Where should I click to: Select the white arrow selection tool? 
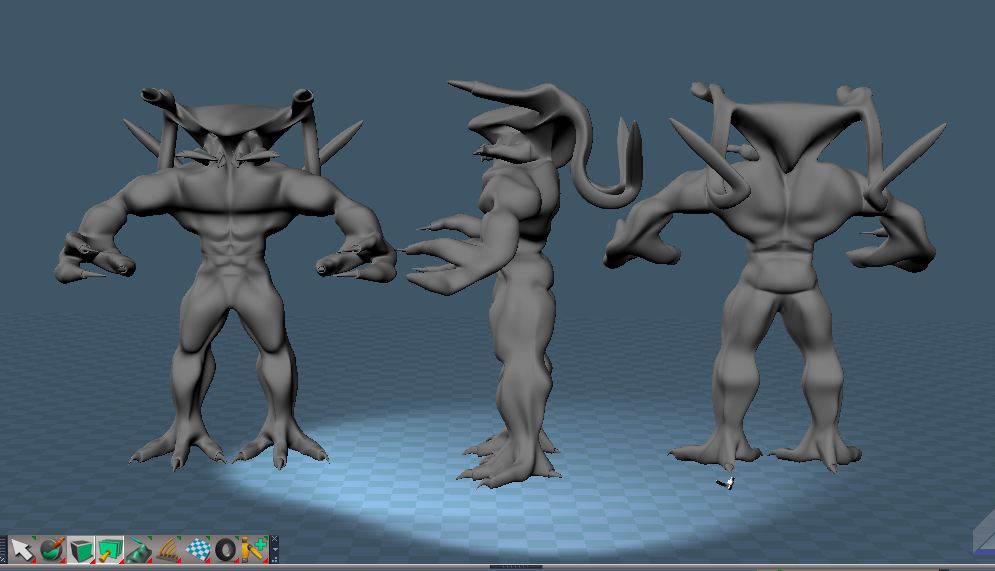(x=23, y=549)
